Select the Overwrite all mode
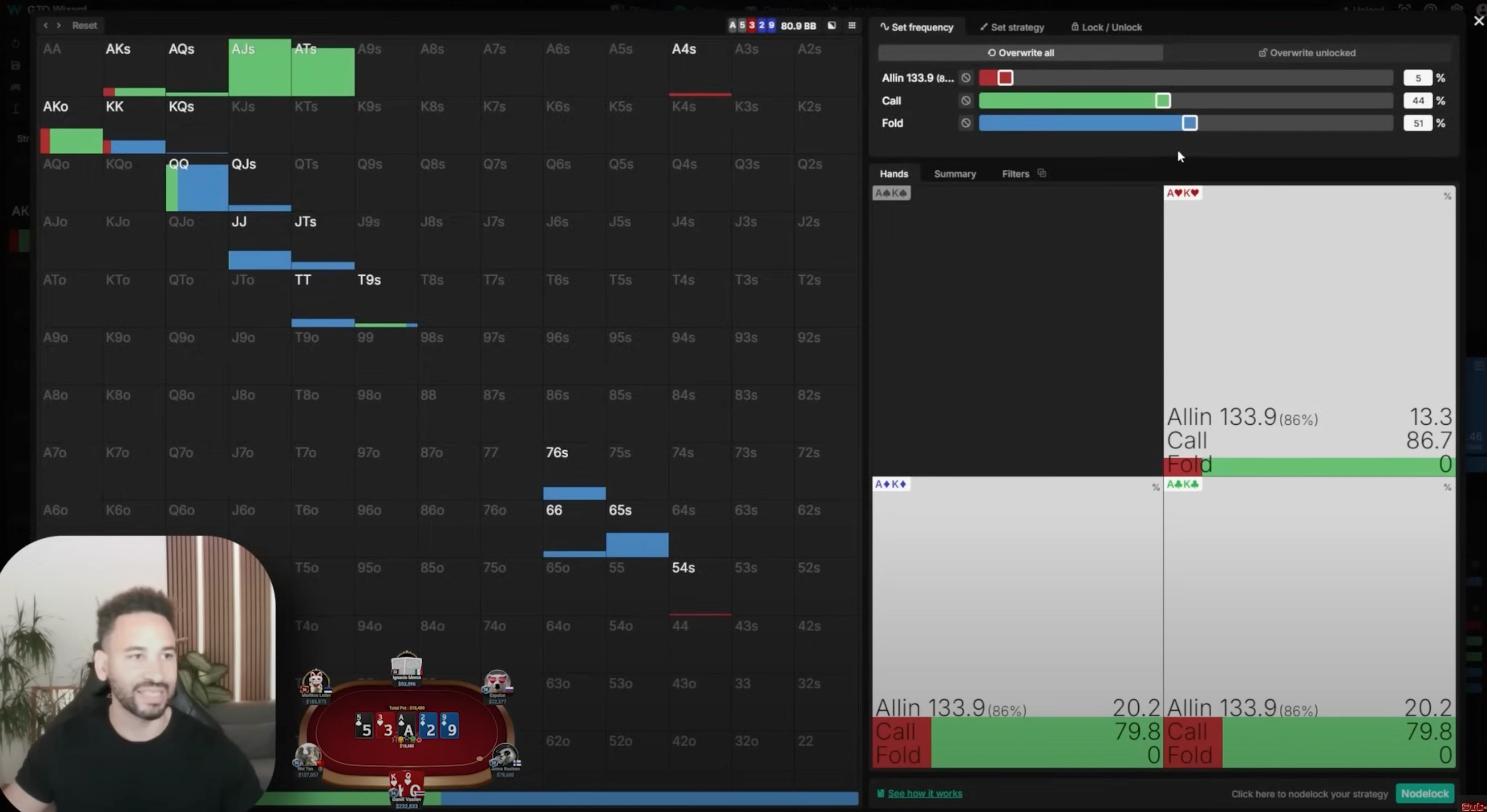Viewport: 1487px width, 812px height. [x=1020, y=53]
